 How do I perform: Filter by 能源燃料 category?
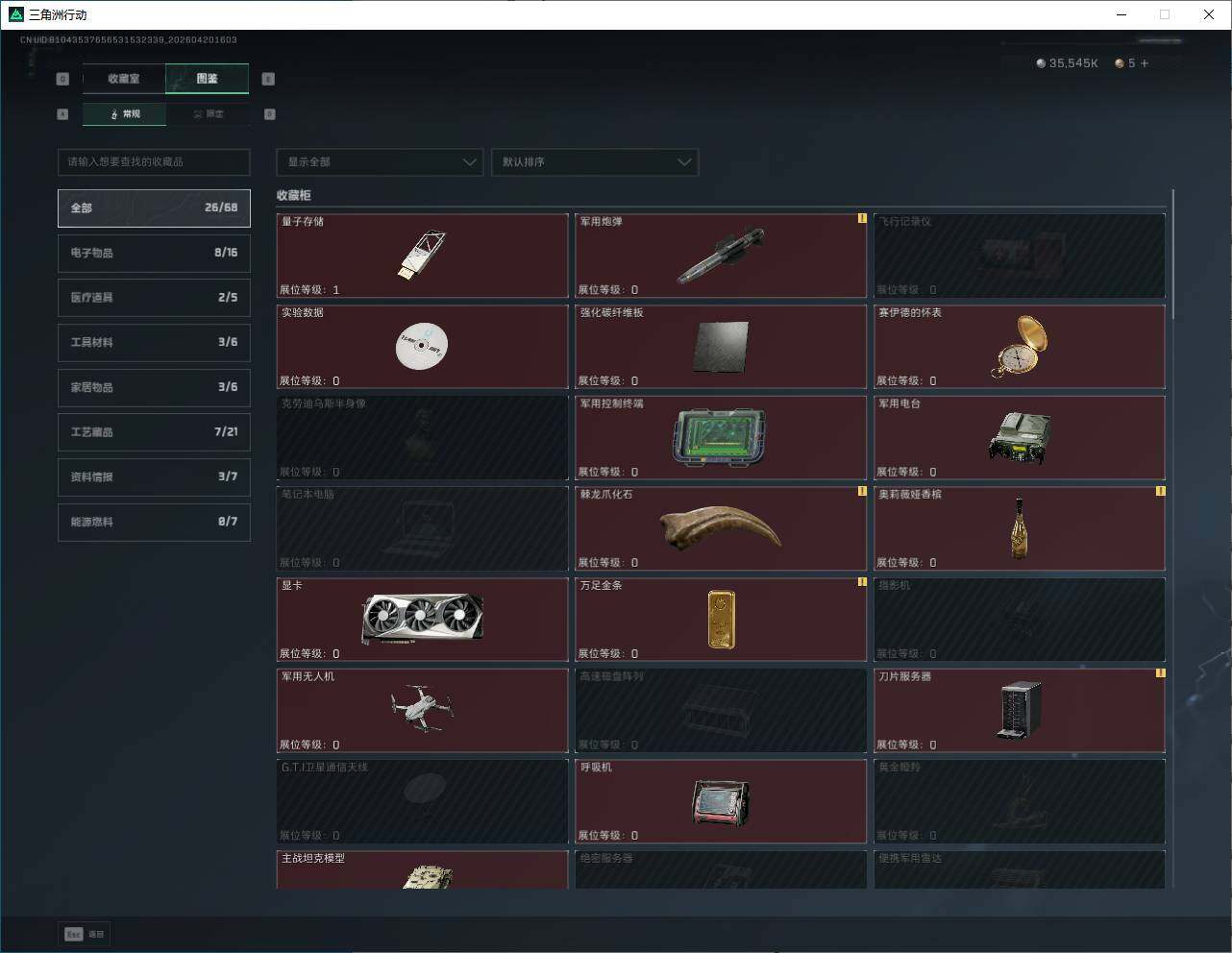(x=154, y=522)
